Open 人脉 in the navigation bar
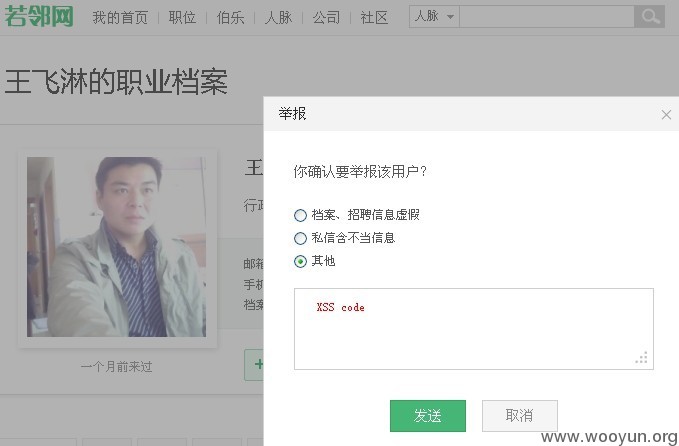Viewport: 679px width, 446px height. coord(278,18)
